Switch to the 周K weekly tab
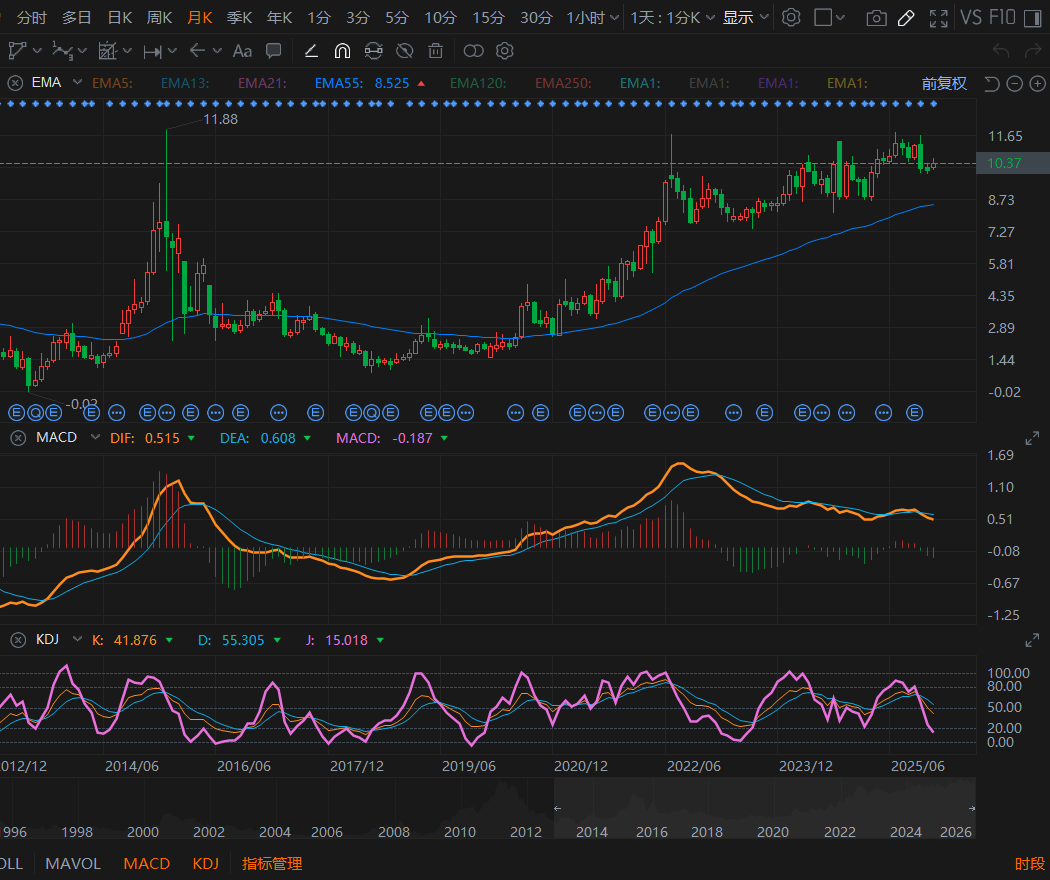Image resolution: width=1050 pixels, height=880 pixels. click(x=159, y=17)
